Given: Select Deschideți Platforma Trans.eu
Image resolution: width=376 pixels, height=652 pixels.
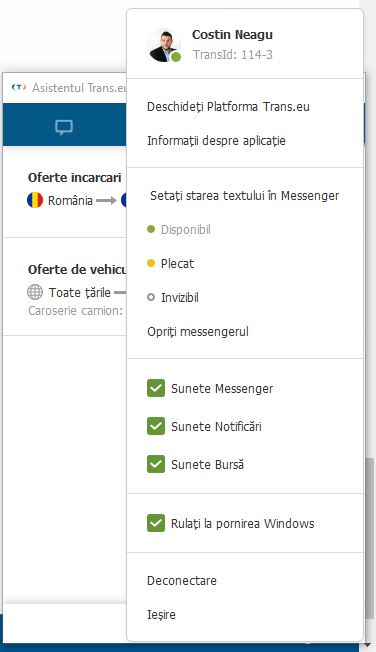Looking at the screenshot, I should click(228, 106).
